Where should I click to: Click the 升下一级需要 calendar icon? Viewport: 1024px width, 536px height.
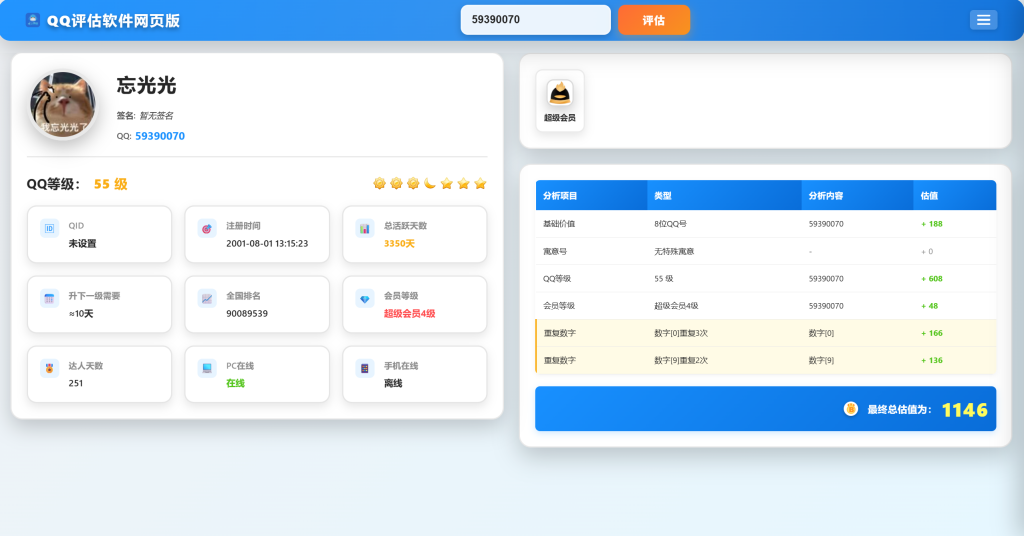tap(49, 299)
